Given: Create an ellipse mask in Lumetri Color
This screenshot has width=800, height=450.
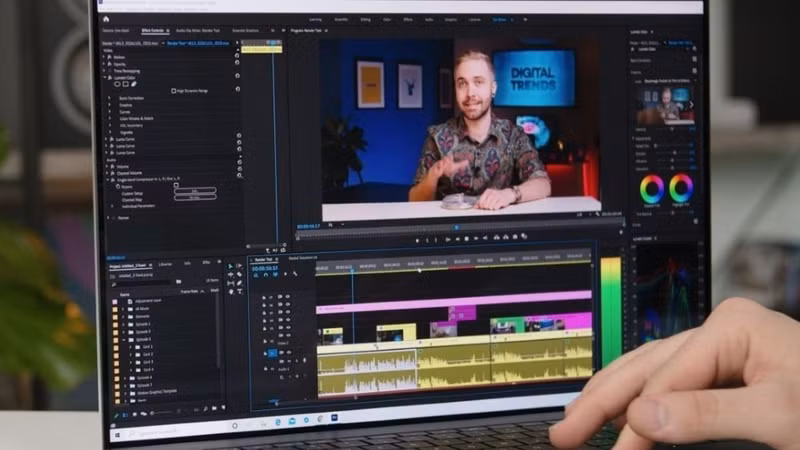Looking at the screenshot, I should [x=117, y=84].
